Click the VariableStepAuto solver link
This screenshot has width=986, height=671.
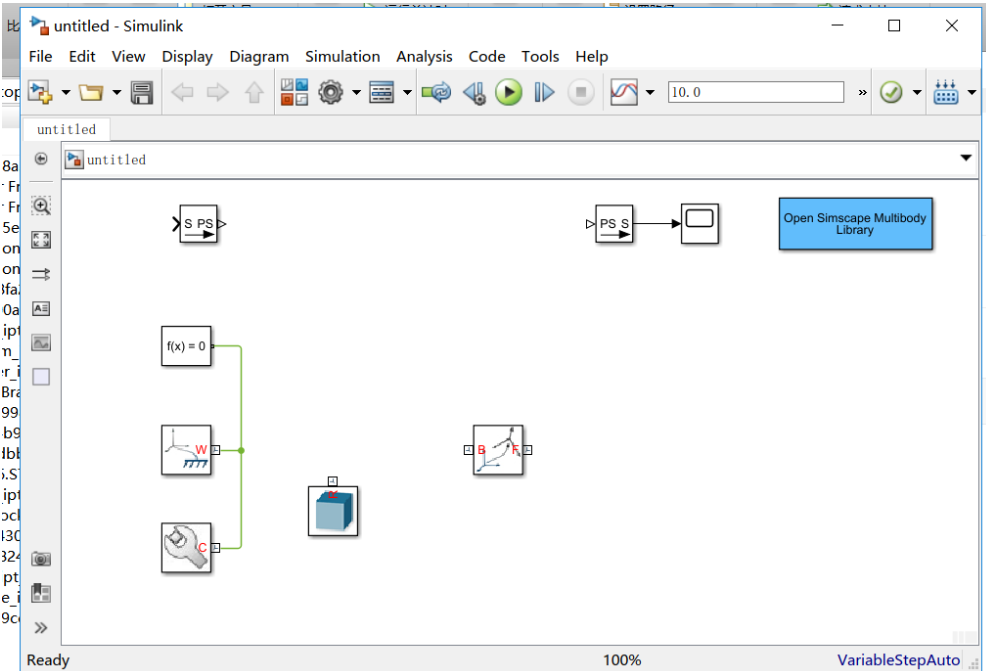click(899, 660)
